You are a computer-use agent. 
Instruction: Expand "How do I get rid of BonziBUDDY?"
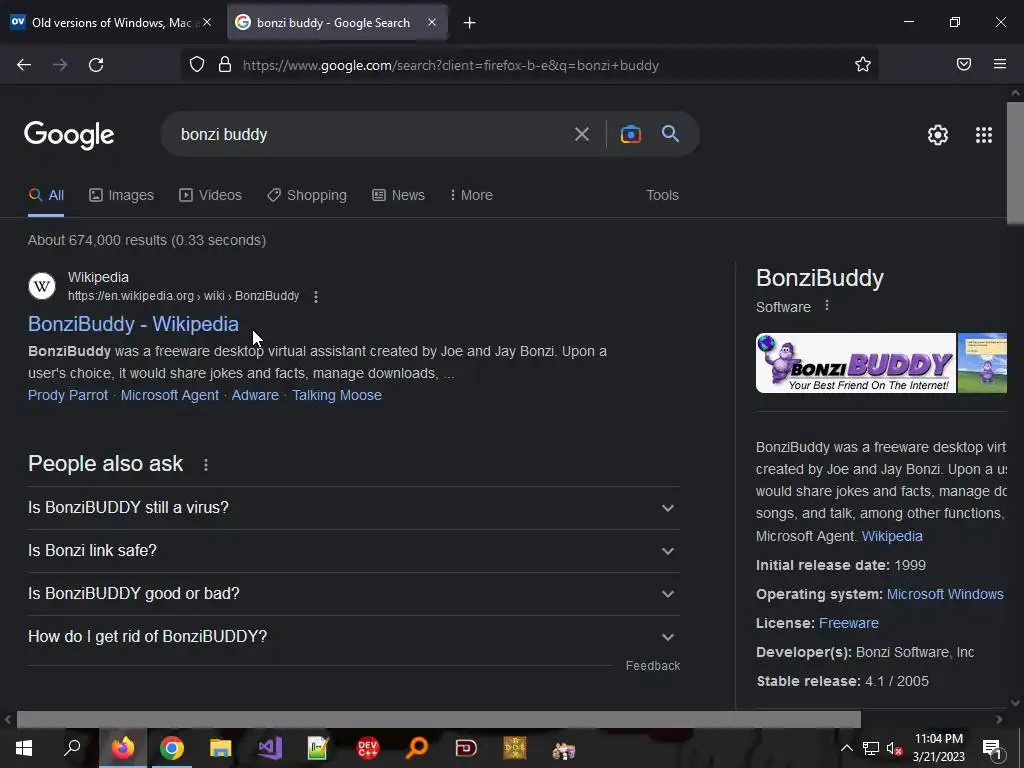pyautogui.click(x=353, y=637)
